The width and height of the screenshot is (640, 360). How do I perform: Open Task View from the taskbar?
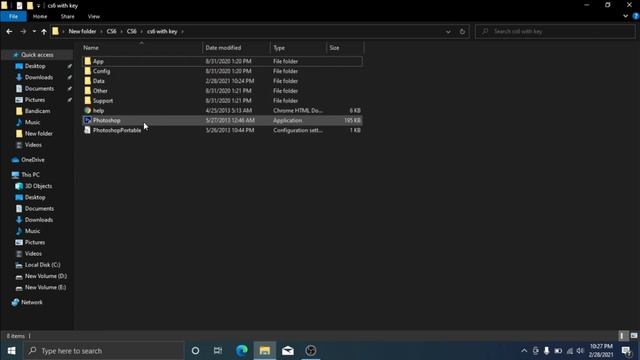(218, 351)
